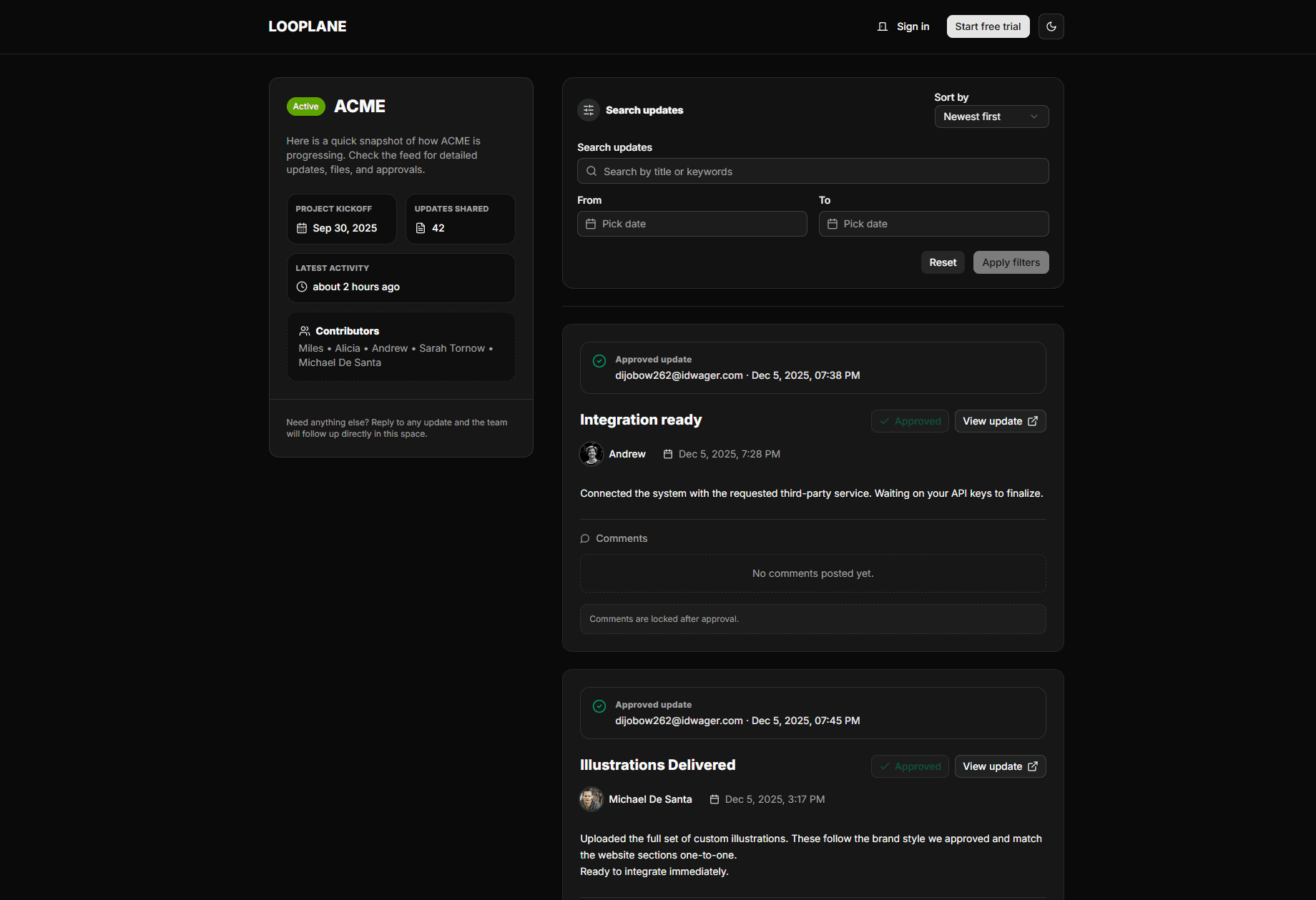This screenshot has height=900, width=1316.
Task: Select Sign in at the top bar
Action: tap(912, 26)
